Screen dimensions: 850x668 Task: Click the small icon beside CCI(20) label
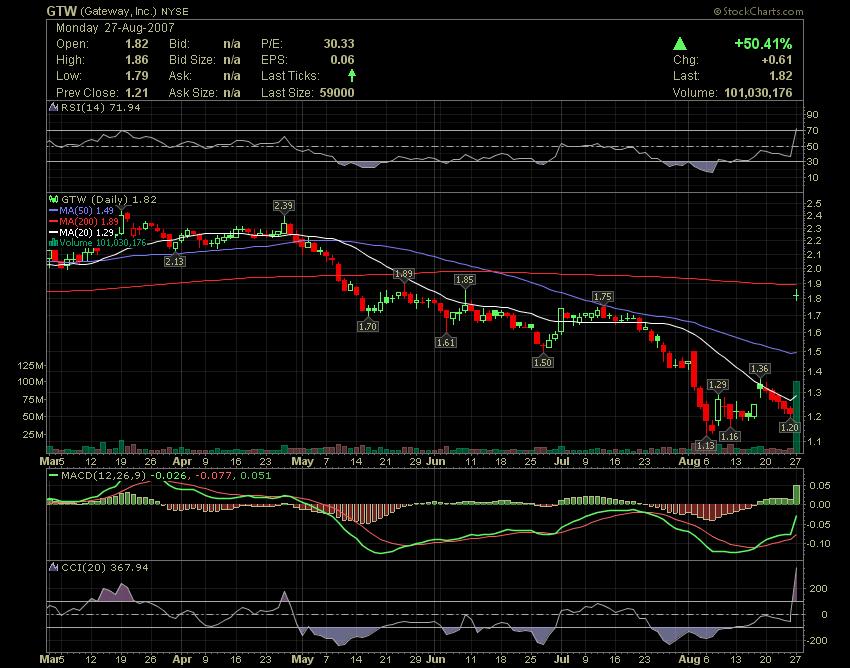tap(53, 567)
